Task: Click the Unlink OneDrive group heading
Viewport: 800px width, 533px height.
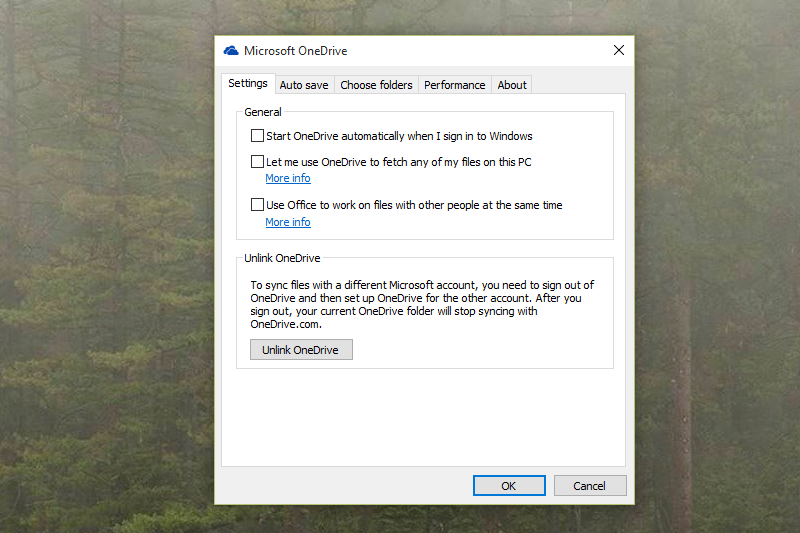Action: tap(282, 258)
